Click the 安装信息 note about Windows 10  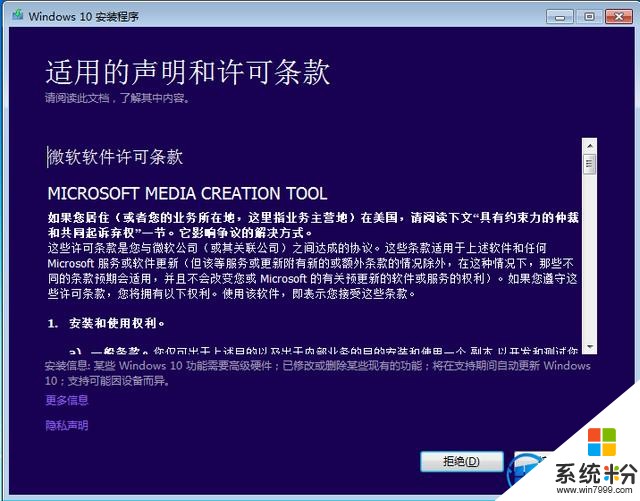coord(318,373)
